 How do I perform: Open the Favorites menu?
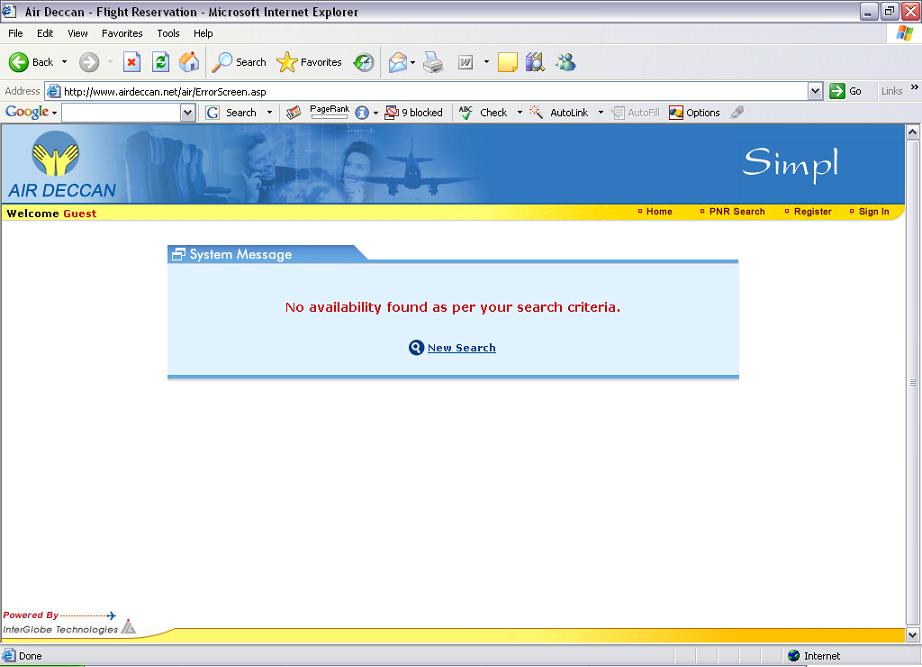122,34
